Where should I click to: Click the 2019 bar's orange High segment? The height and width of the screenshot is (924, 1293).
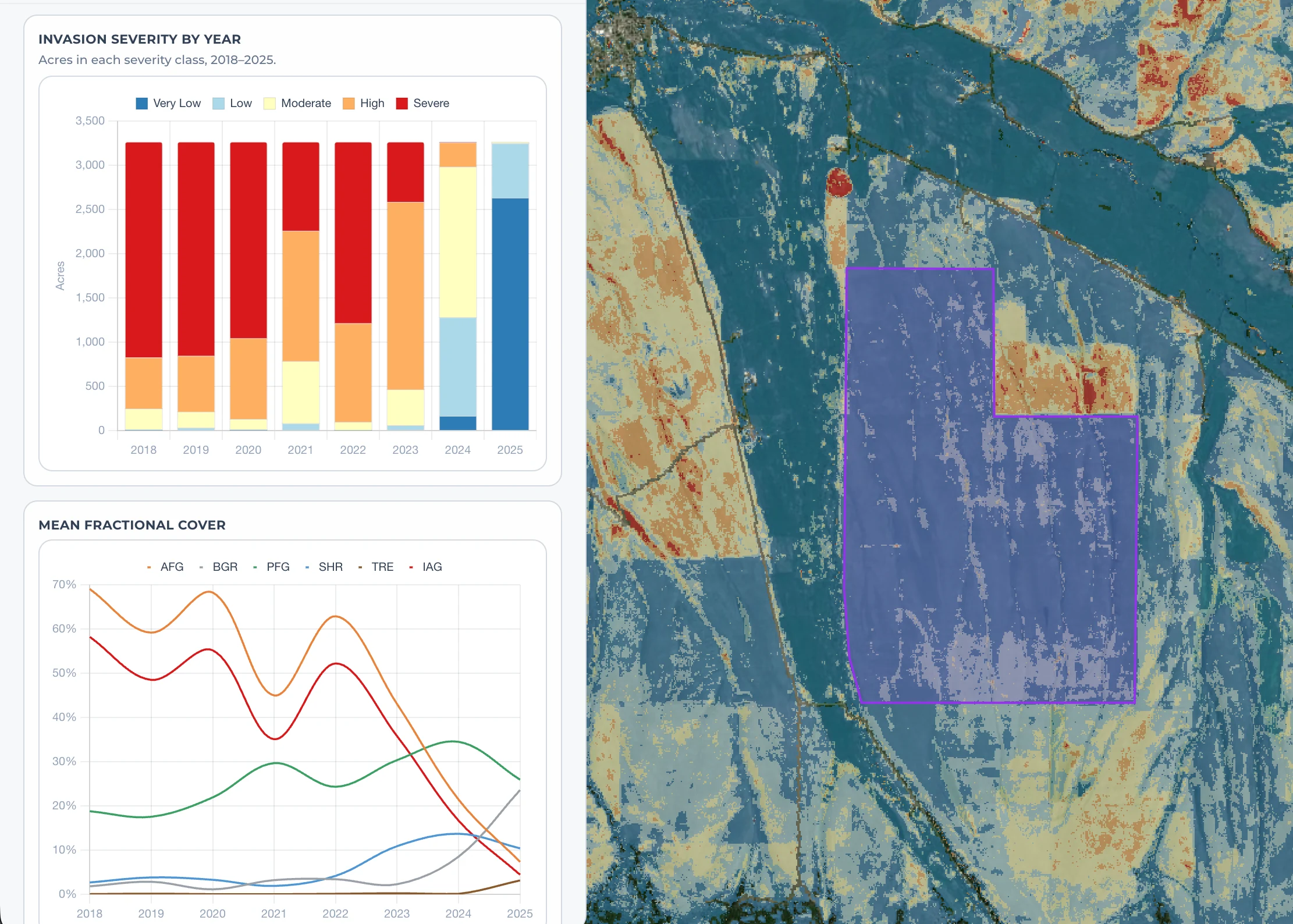[196, 384]
